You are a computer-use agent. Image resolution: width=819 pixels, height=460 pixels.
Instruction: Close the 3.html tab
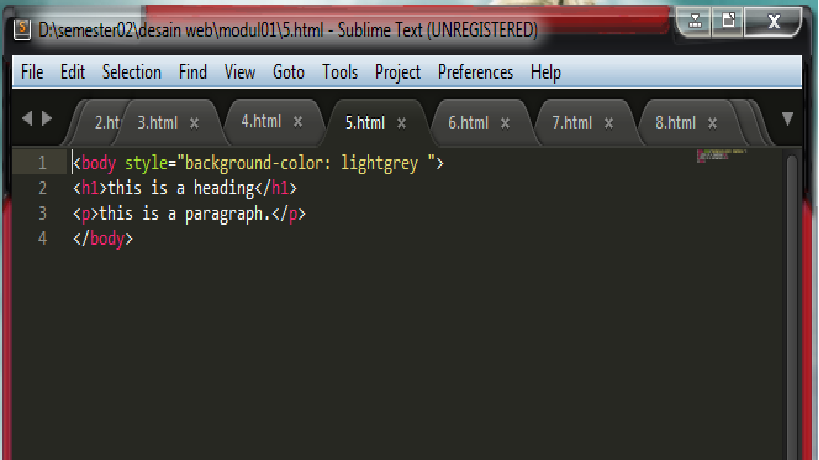coord(194,124)
